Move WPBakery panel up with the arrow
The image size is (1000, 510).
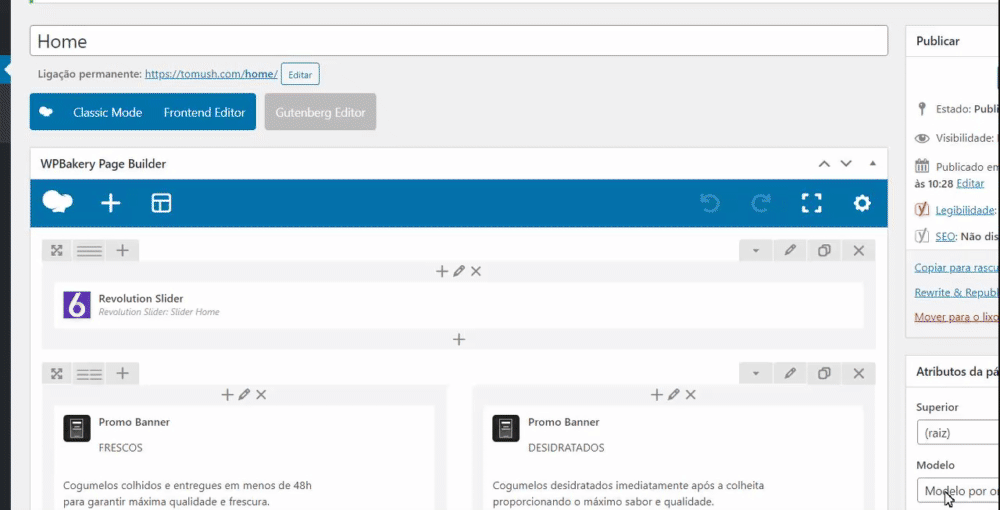pos(824,164)
